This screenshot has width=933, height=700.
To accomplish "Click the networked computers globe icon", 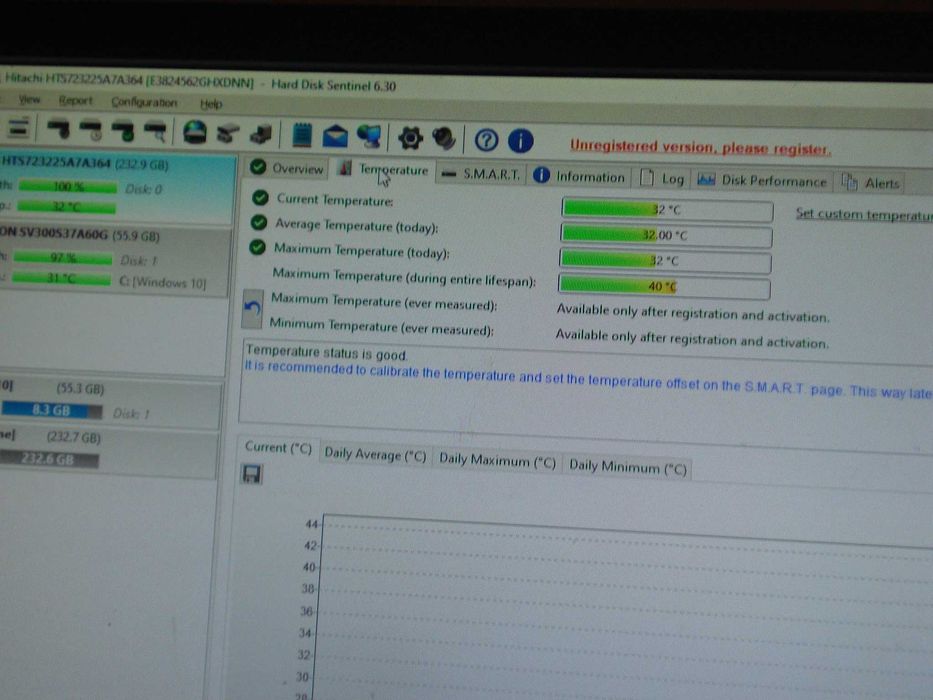I will pos(369,136).
